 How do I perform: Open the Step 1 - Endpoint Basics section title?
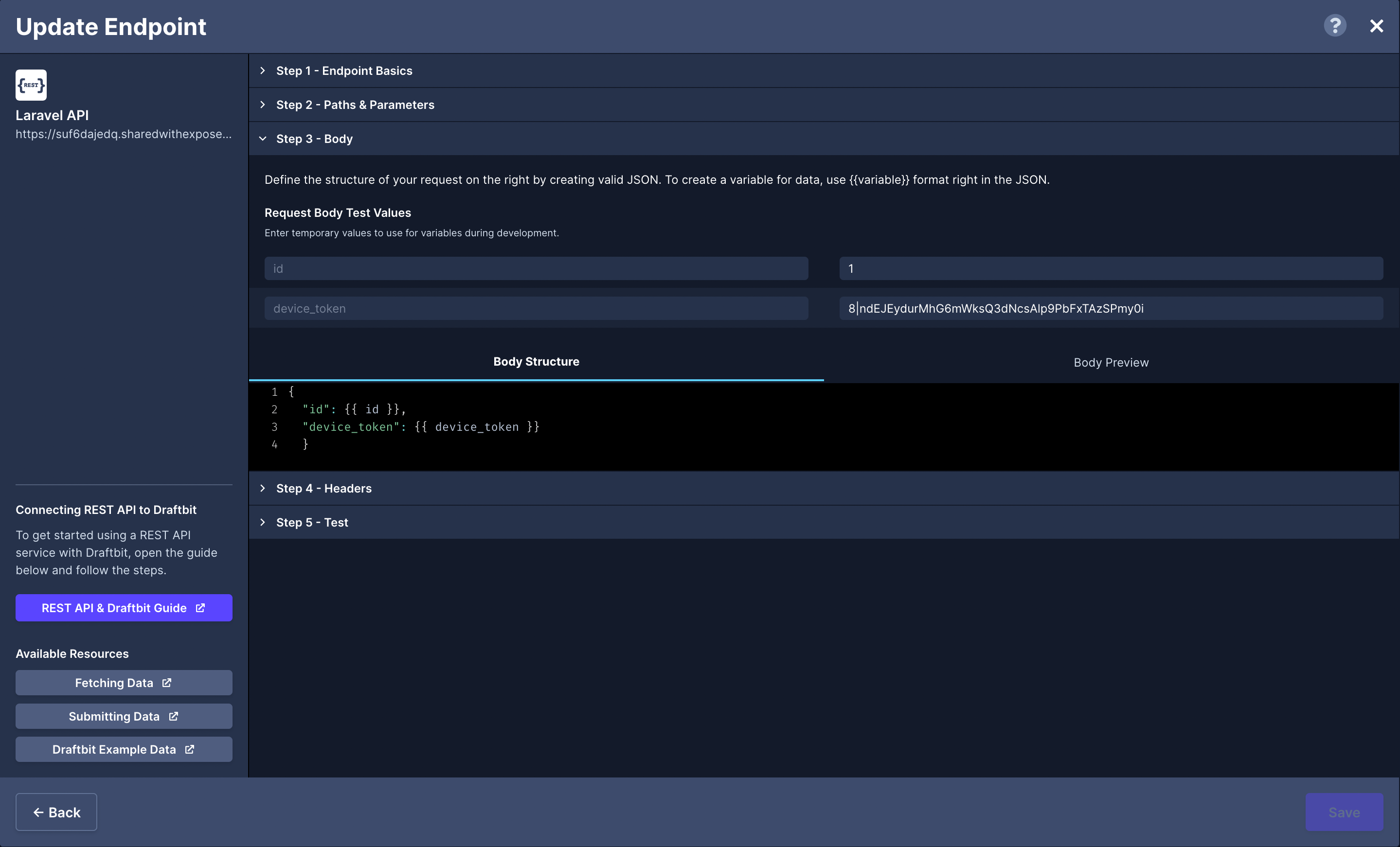(x=344, y=71)
